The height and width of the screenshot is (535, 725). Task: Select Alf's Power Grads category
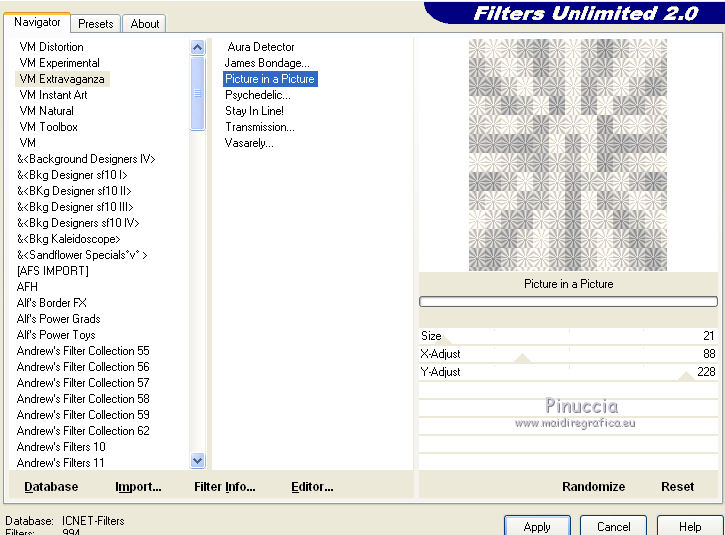pyautogui.click(x=58, y=319)
